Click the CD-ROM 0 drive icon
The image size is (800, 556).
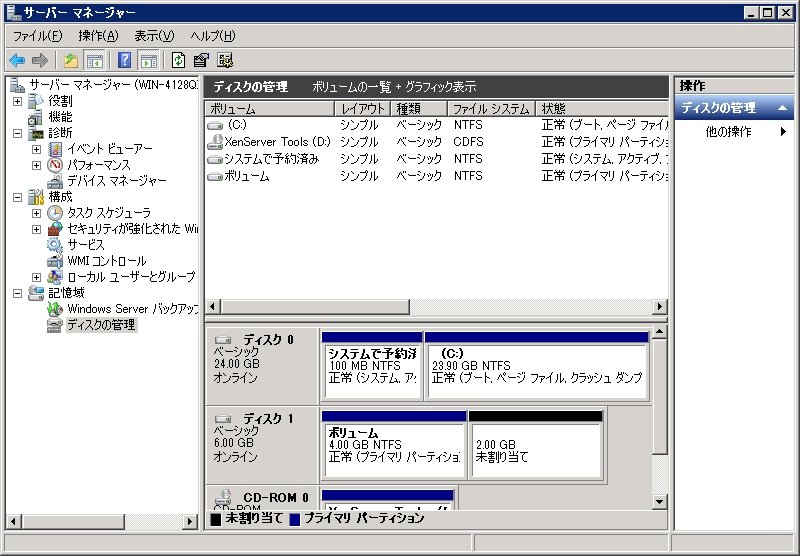coord(223,497)
